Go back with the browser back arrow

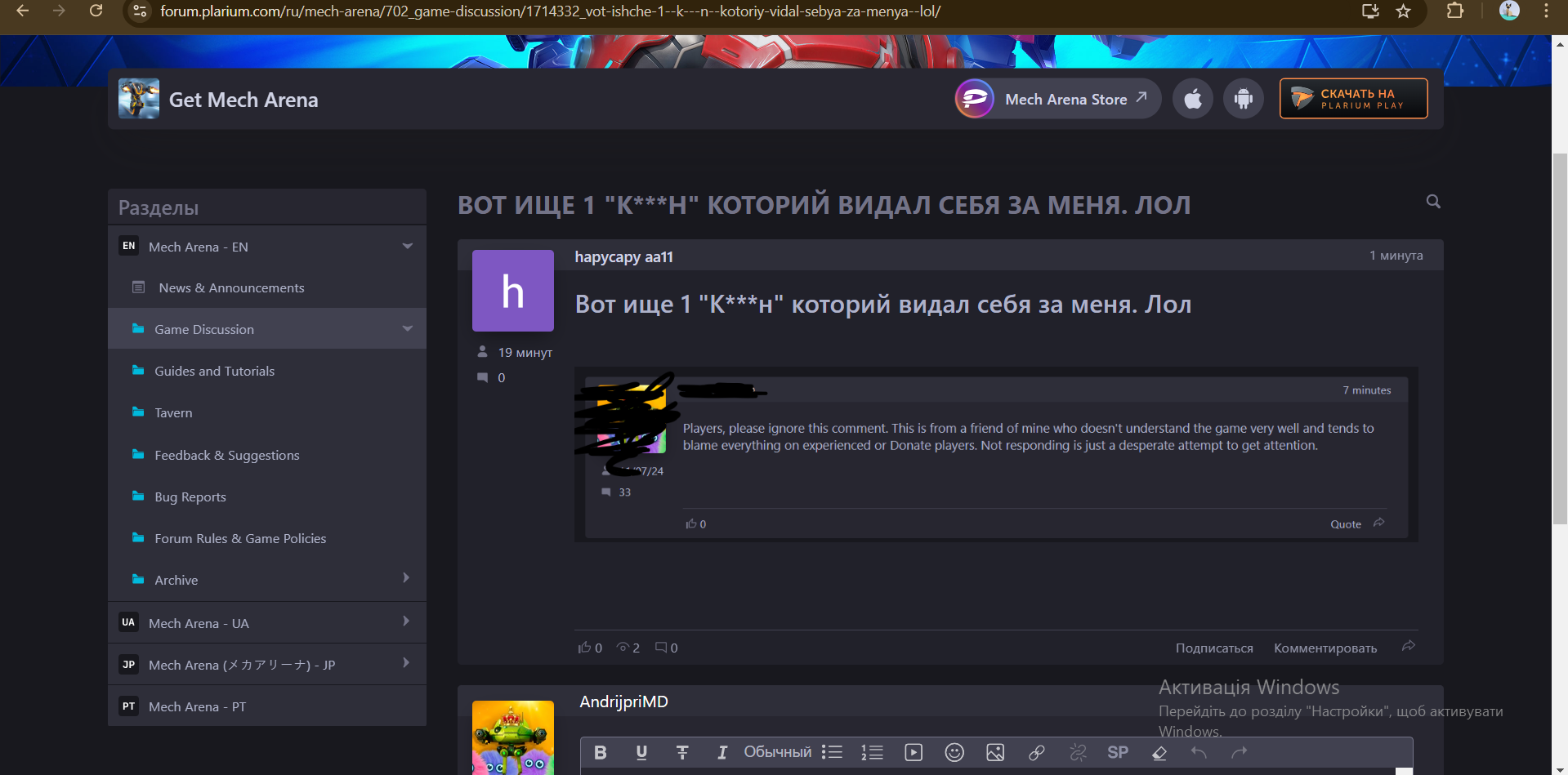(x=22, y=11)
